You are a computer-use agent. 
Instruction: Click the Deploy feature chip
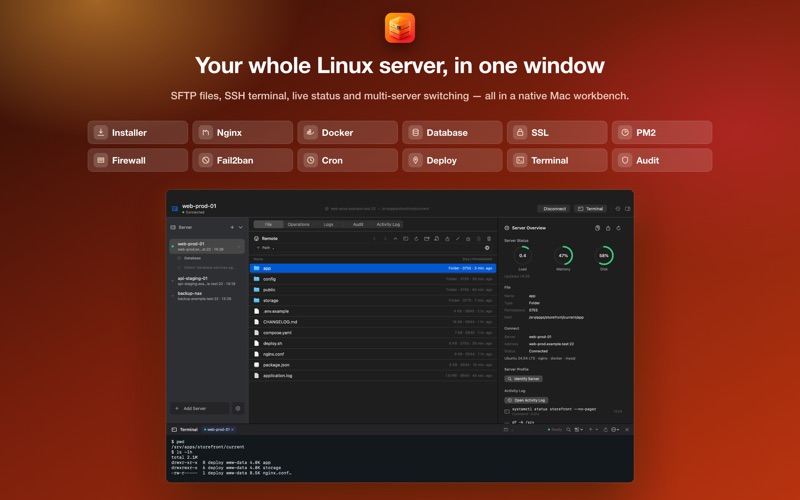coord(453,160)
